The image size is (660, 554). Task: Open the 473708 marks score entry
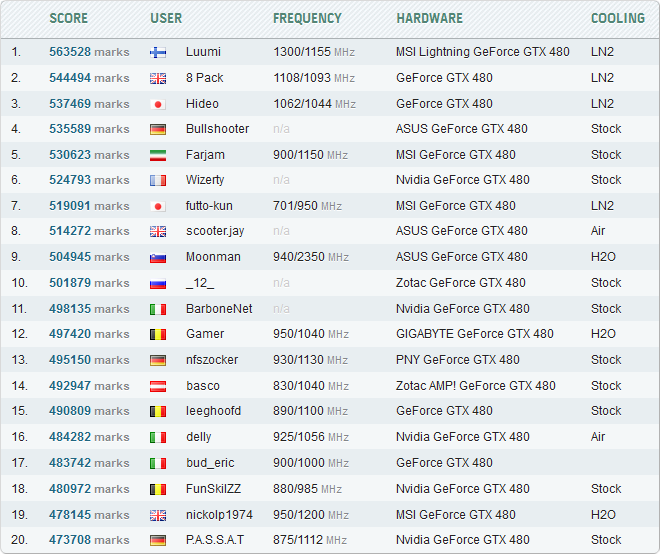point(89,540)
